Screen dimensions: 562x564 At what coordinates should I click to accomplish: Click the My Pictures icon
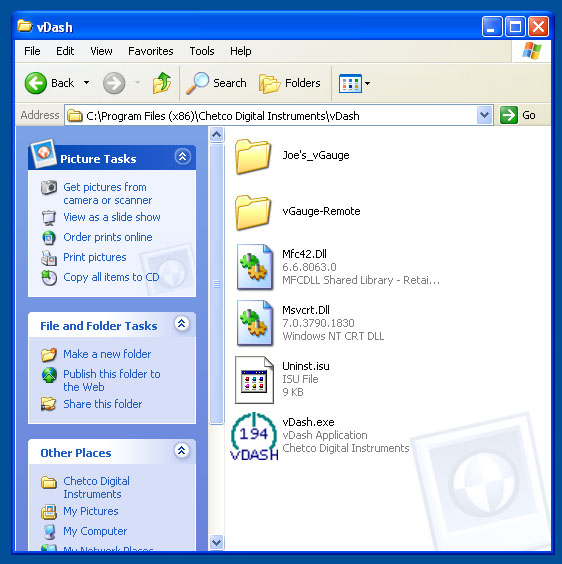(49, 512)
